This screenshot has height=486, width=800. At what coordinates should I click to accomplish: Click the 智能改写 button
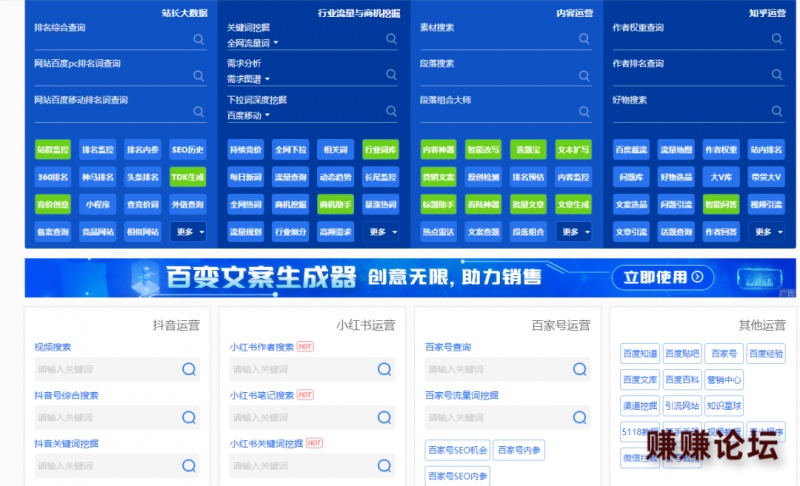pos(483,149)
